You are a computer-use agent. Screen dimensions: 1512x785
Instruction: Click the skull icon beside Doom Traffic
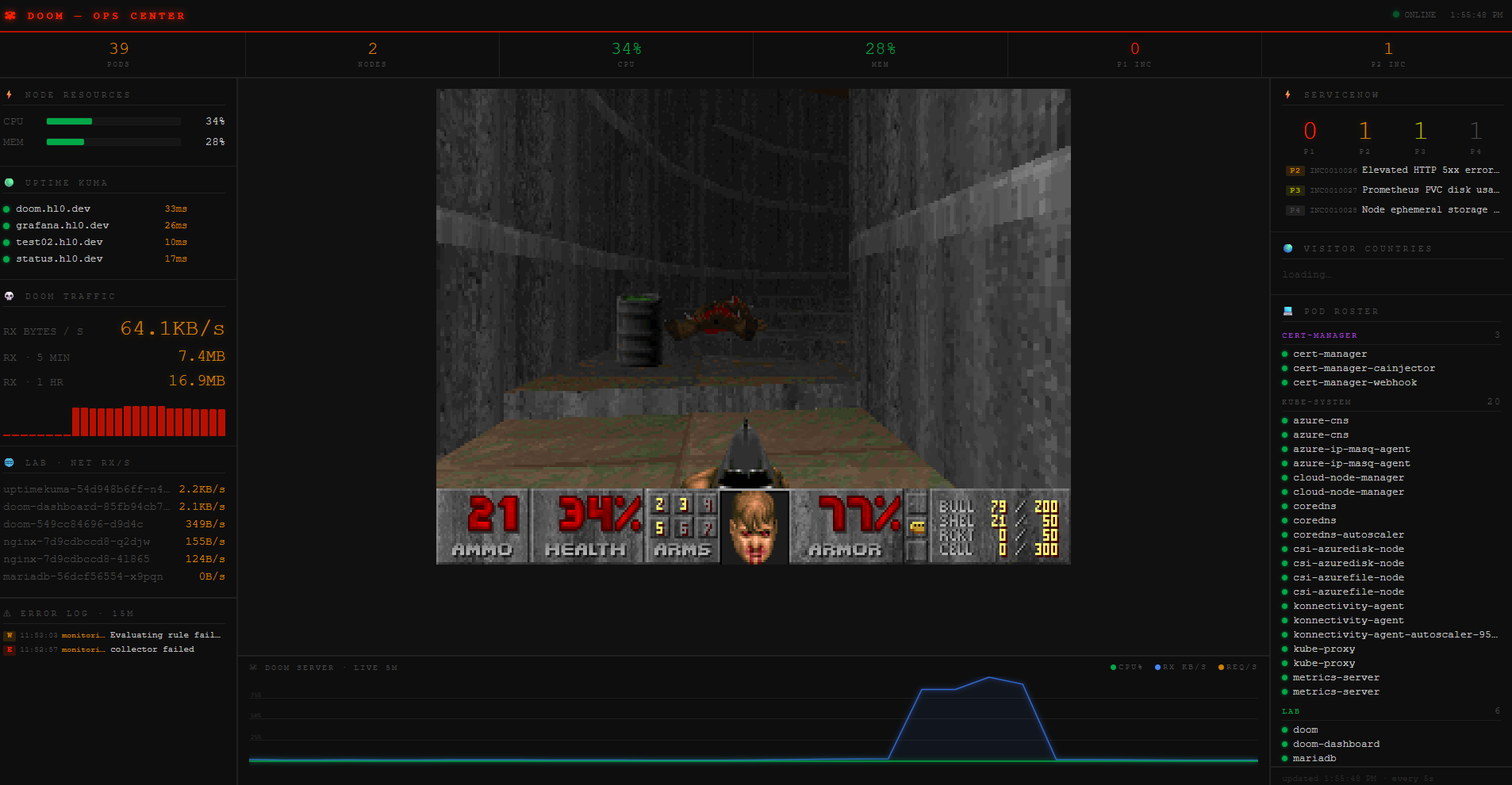9,296
